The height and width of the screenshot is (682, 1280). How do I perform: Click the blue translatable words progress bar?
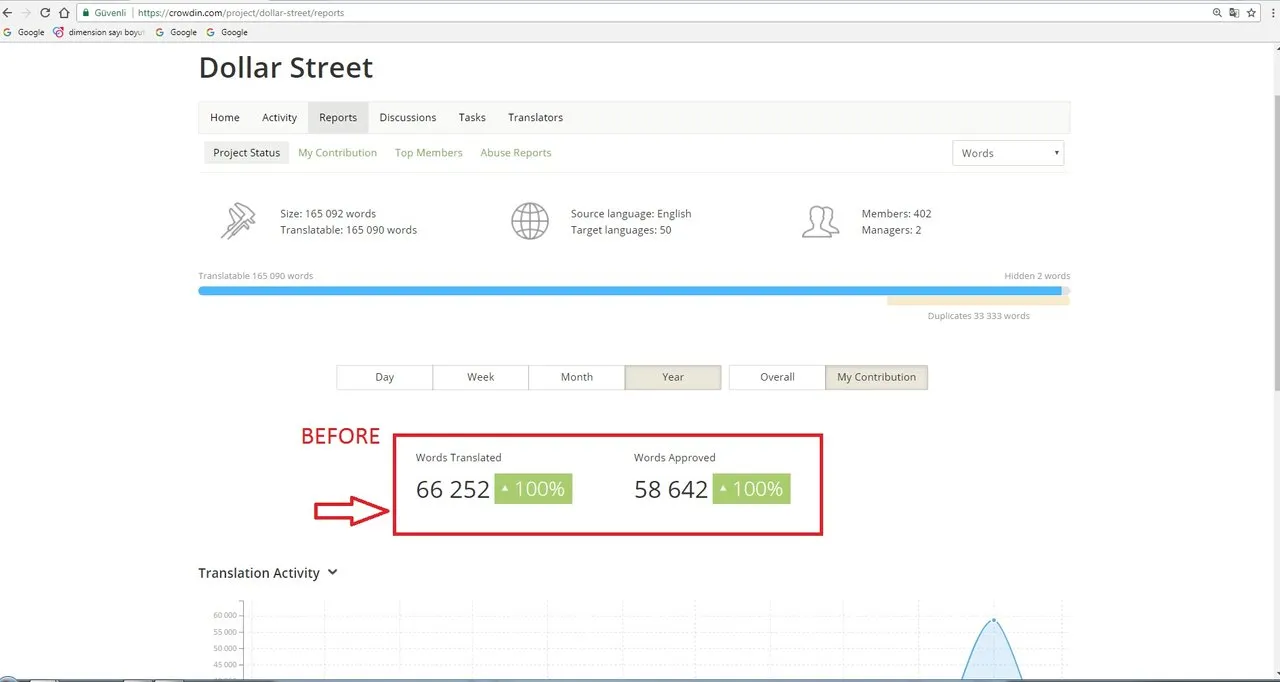click(630, 291)
